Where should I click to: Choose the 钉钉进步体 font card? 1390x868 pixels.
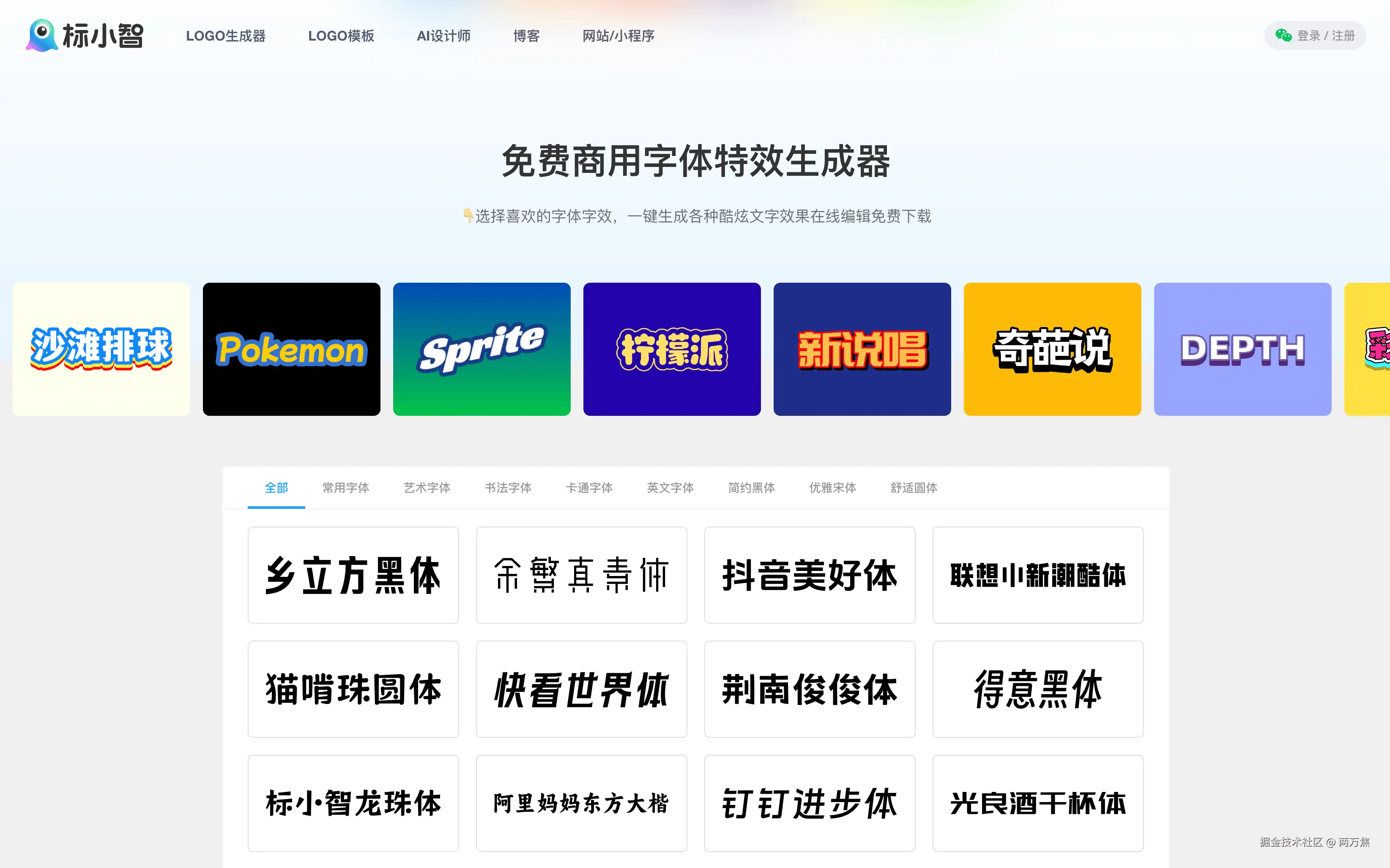tap(810, 803)
